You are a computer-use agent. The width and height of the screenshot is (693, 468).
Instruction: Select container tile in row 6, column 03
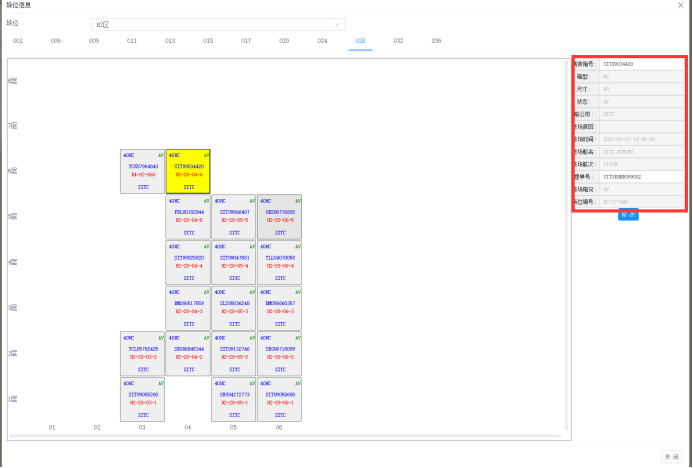[142, 170]
